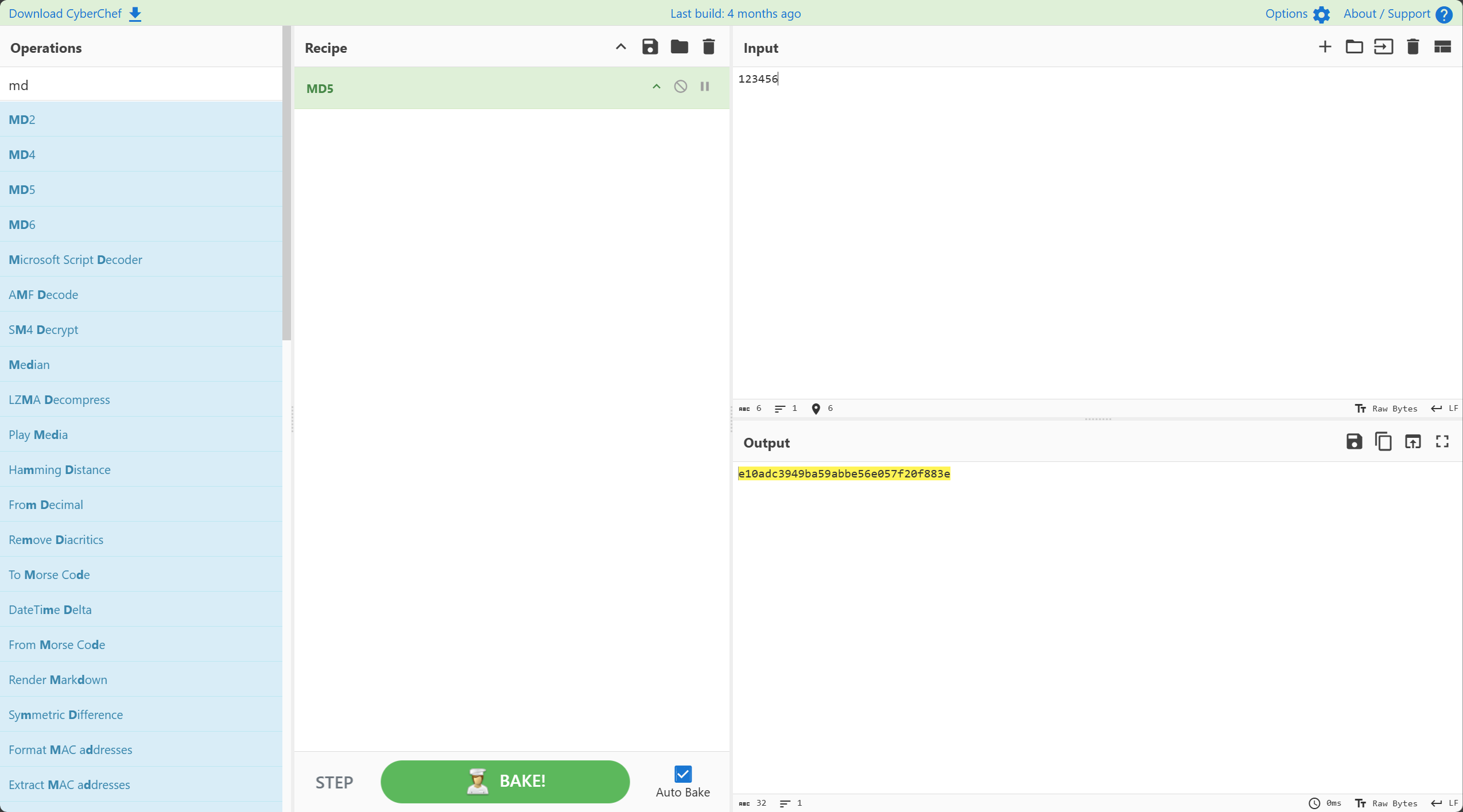
Task: Add a new input tab
Action: click(x=1325, y=47)
